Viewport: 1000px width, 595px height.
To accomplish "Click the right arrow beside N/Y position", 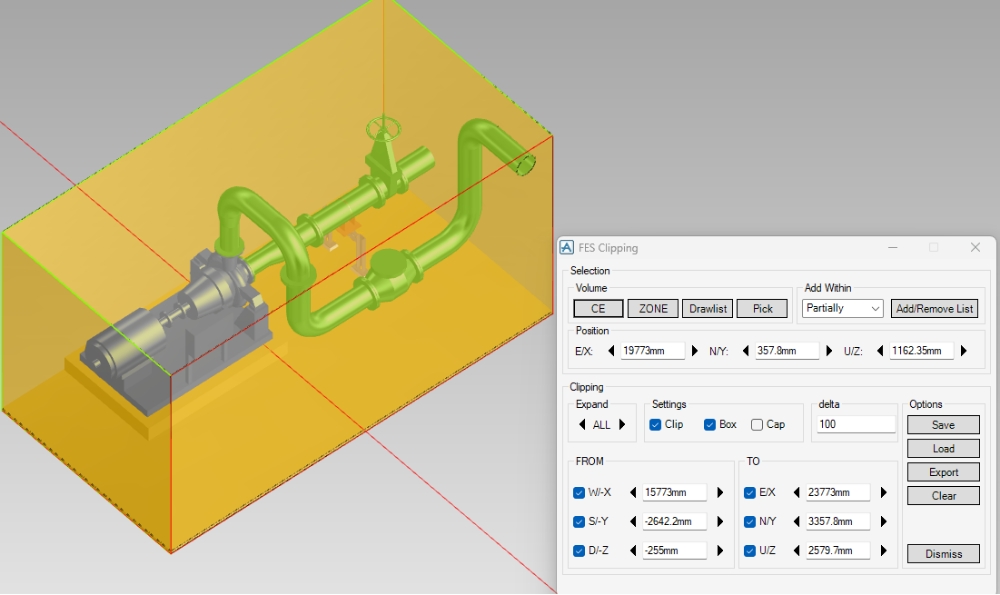I will pyautogui.click(x=829, y=351).
